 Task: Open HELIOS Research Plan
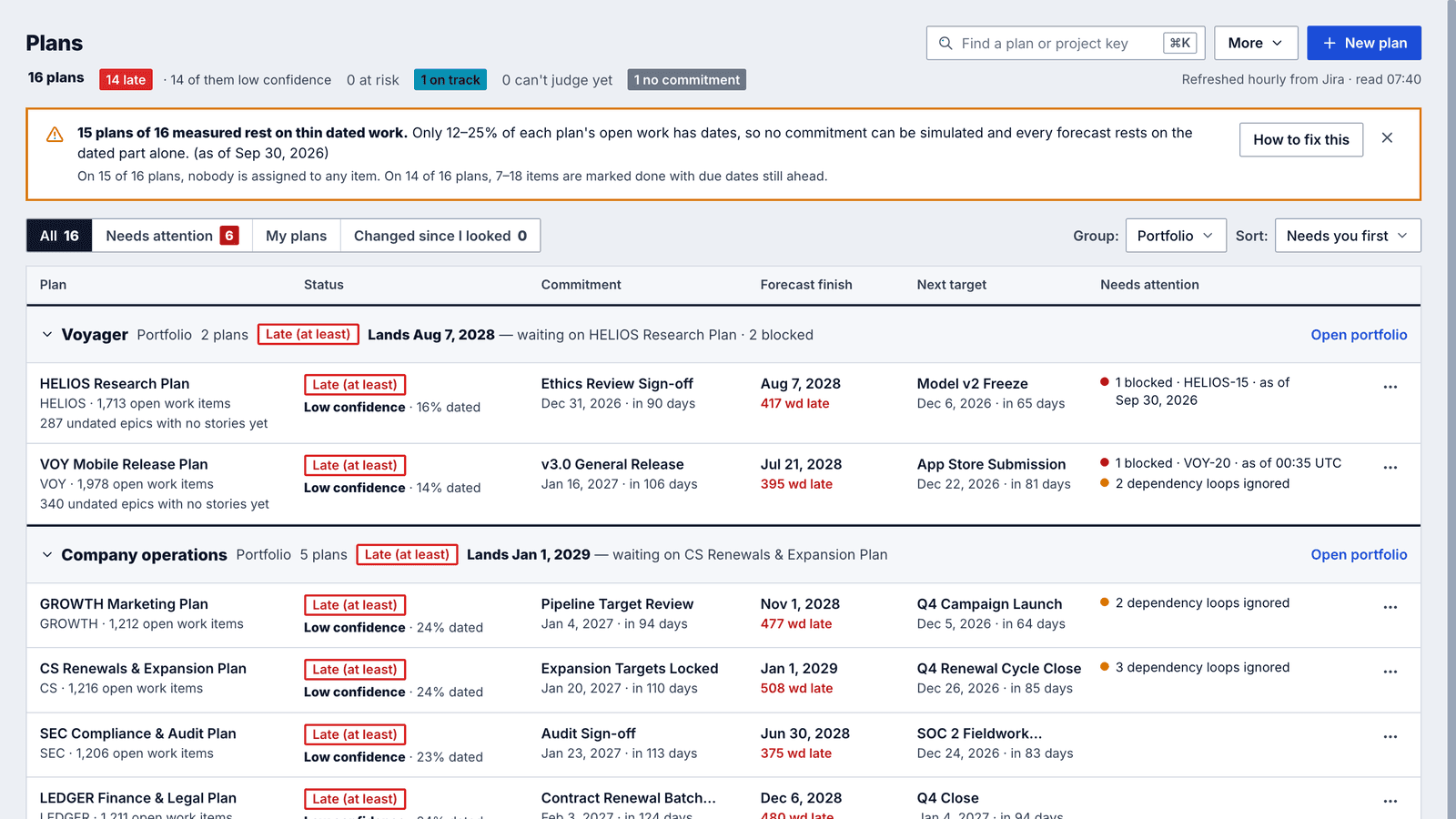115,384
